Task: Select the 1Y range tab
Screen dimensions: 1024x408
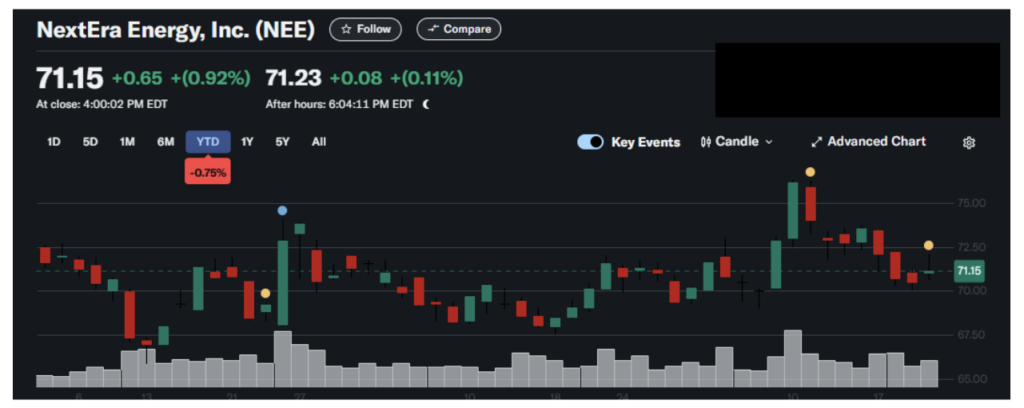Action: click(247, 142)
